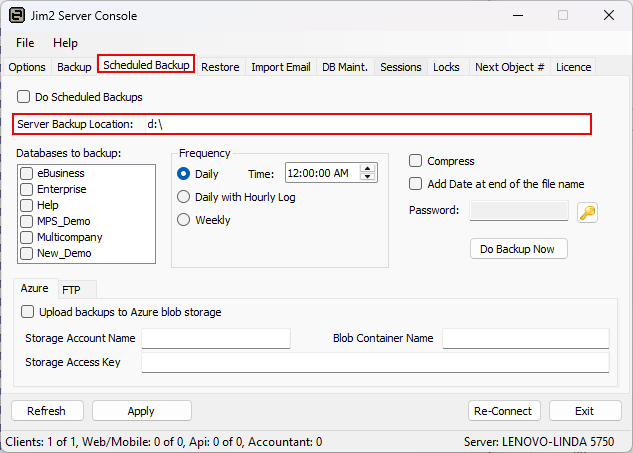Close the Jim2 Server Console window
This screenshot has width=633, height=453.
pyautogui.click(x=609, y=15)
